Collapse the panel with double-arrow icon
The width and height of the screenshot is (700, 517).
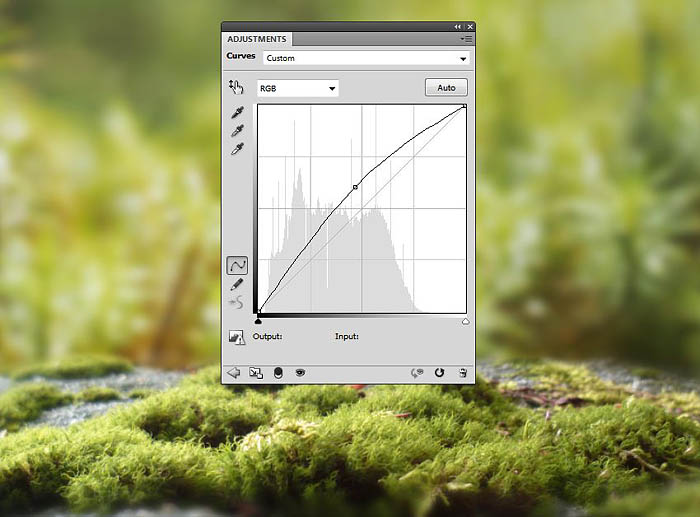458,26
